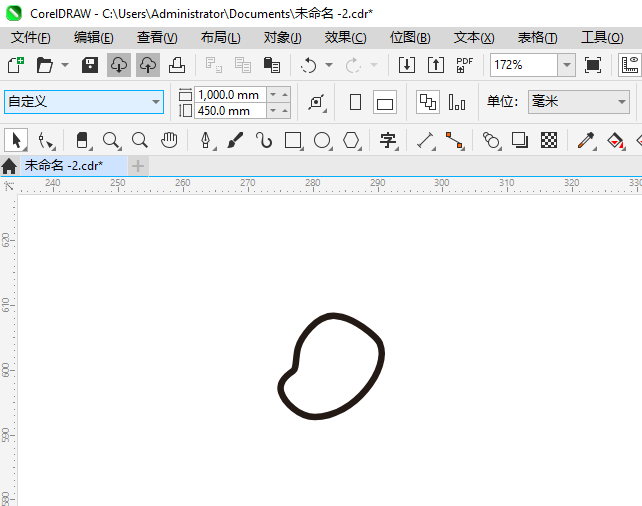This screenshot has height=506, width=642.
Task: Open the 编辑(E) menu
Action: 94,38
